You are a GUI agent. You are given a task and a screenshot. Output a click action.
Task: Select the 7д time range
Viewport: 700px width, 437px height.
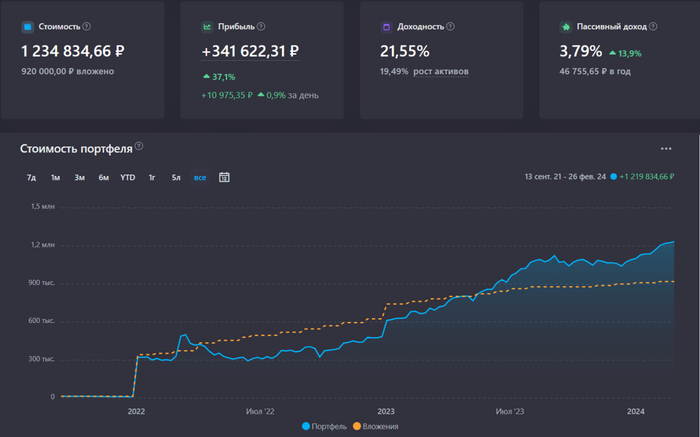pos(31,177)
